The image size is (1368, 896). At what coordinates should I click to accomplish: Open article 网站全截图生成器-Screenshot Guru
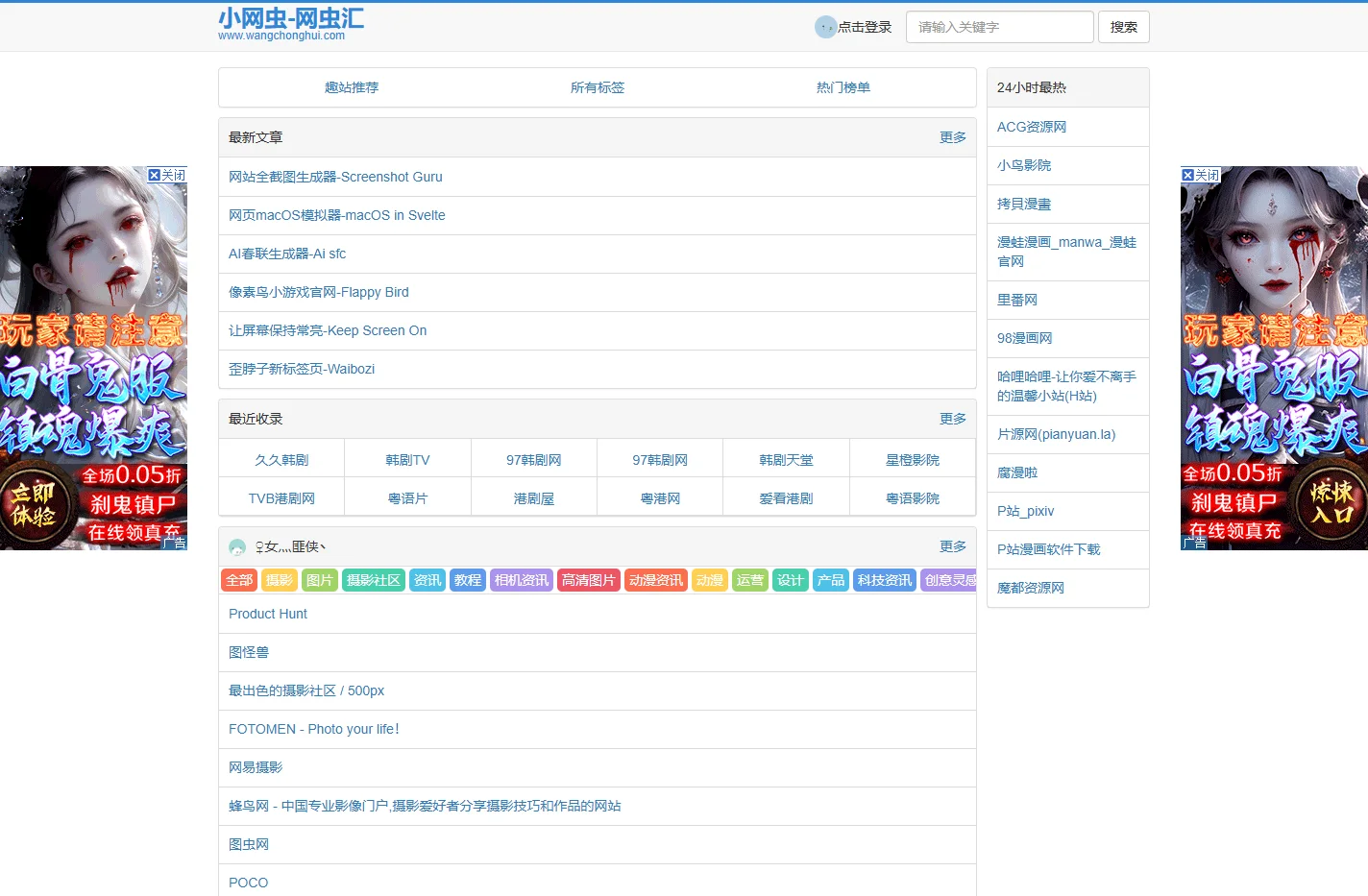pyautogui.click(x=335, y=177)
